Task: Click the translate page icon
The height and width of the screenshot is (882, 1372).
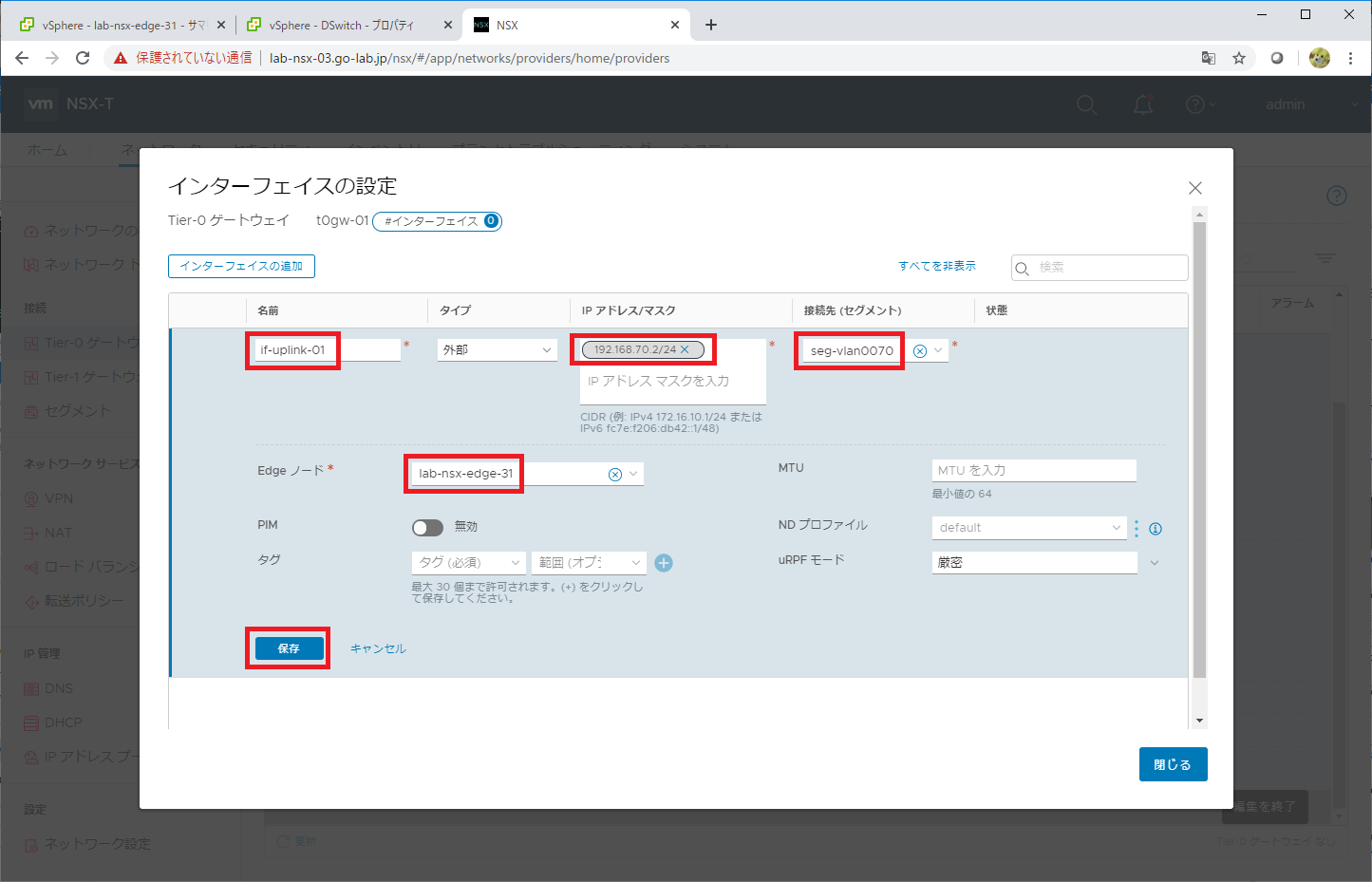Action: tap(1209, 58)
